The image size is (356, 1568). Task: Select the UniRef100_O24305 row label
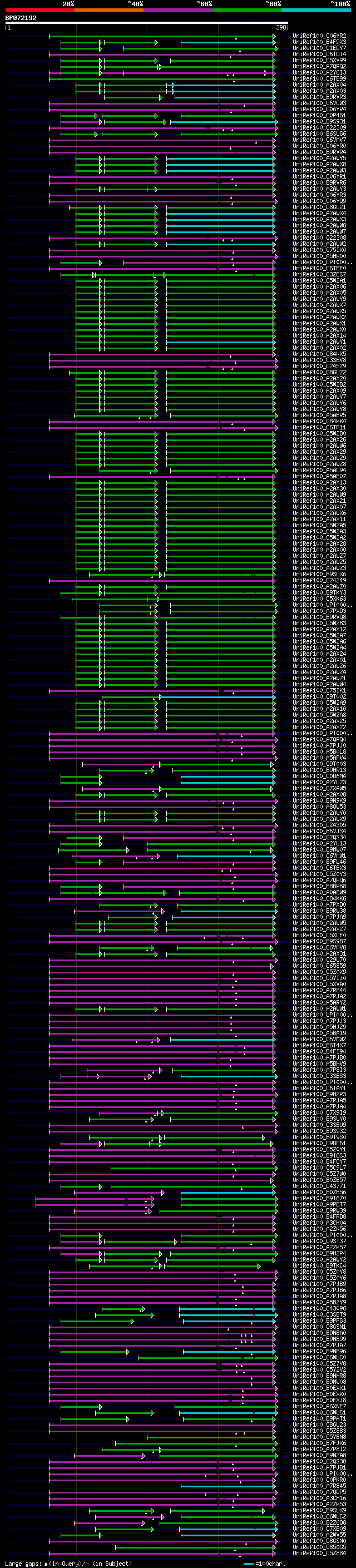tap(319, 825)
